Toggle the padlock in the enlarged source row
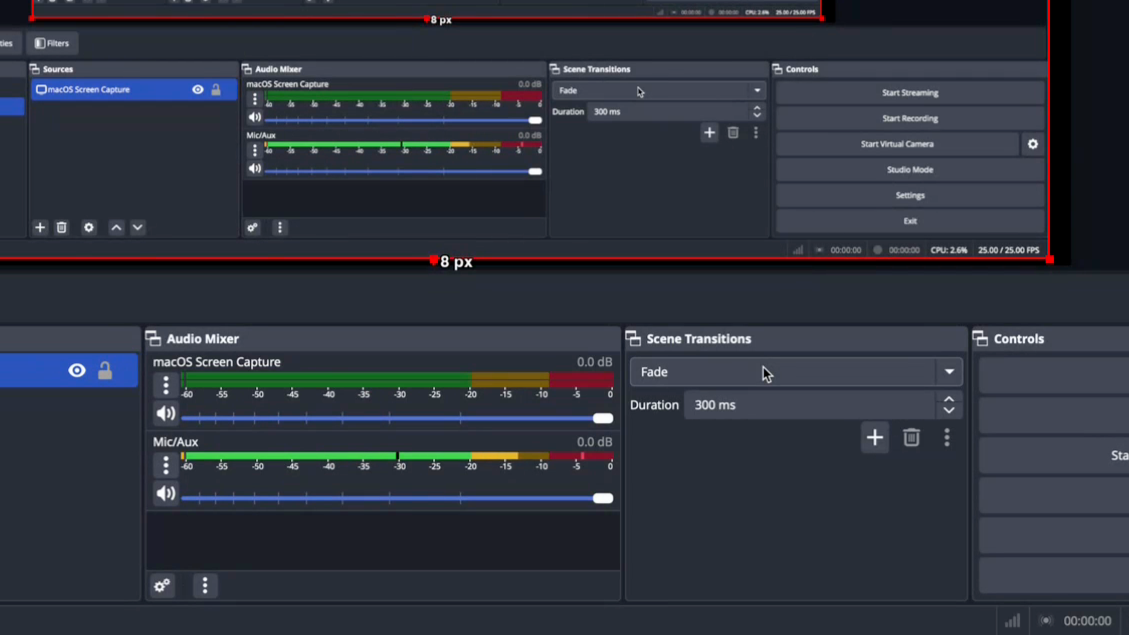1129x635 pixels. [x=105, y=371]
